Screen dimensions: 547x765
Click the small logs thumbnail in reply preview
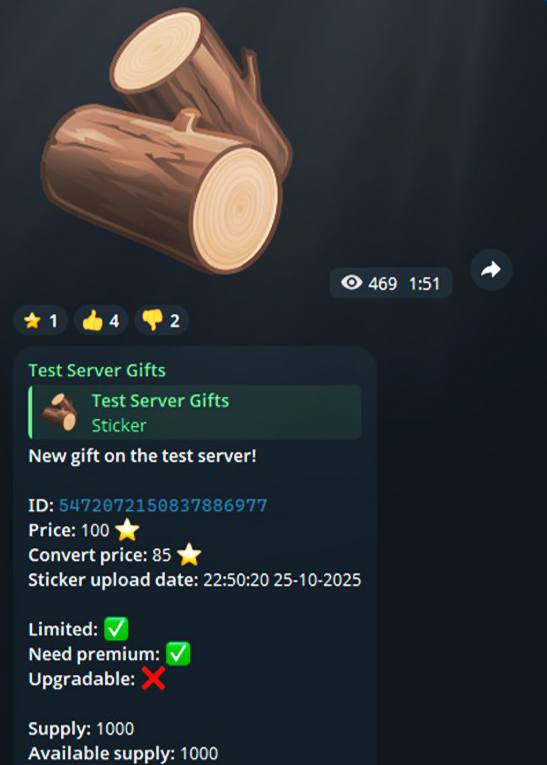click(x=60, y=413)
